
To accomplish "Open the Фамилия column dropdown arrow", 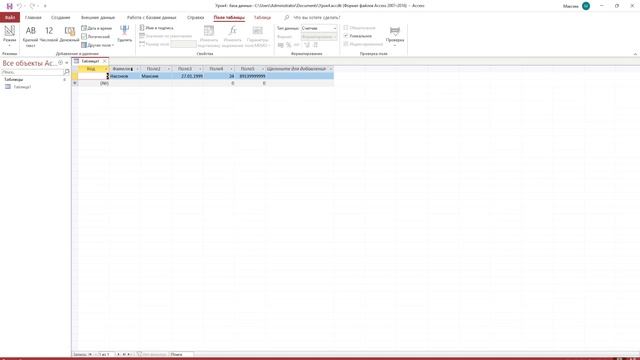I will [138, 69].
